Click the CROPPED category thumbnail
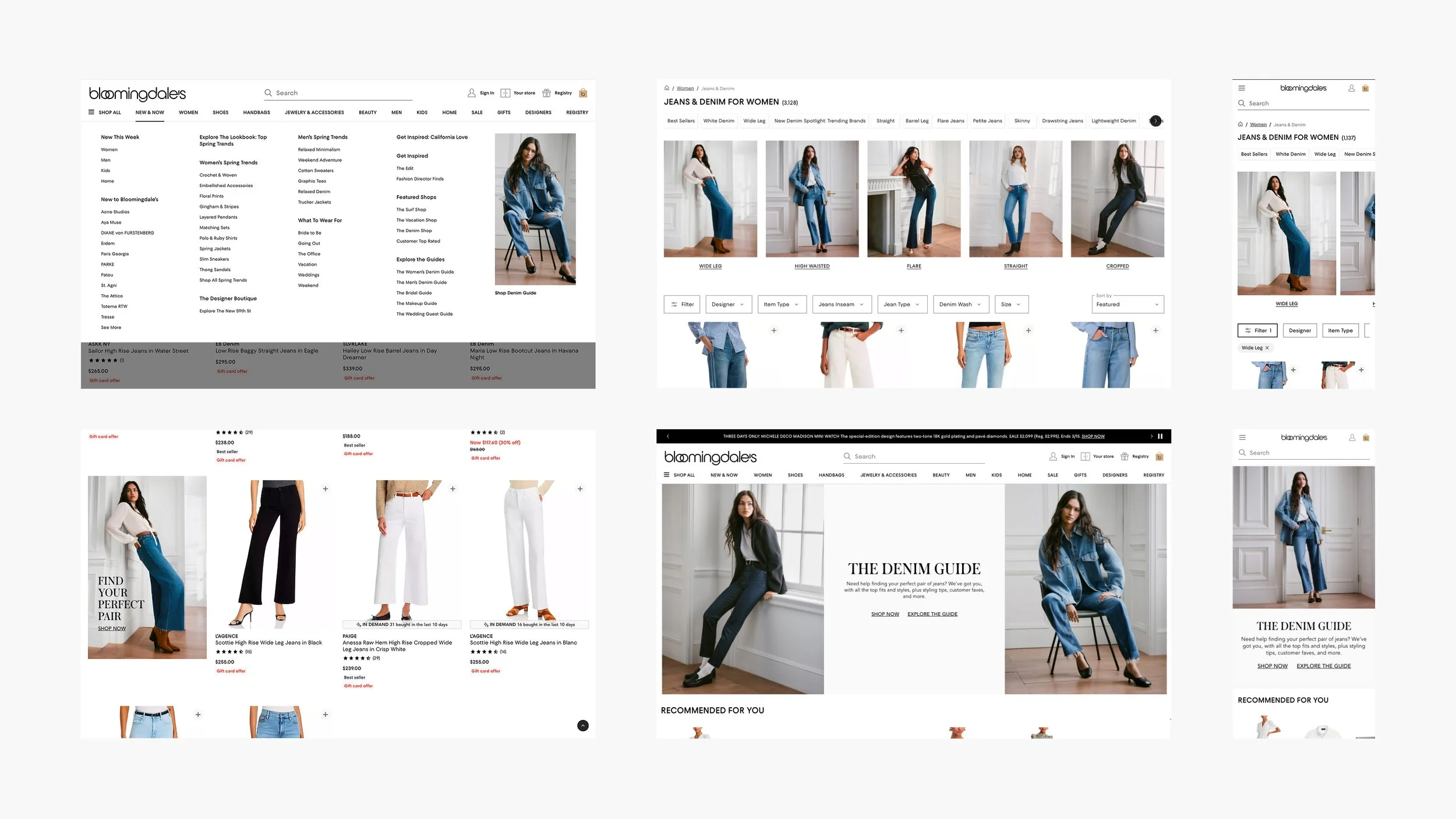Image resolution: width=1456 pixels, height=819 pixels. [x=1117, y=199]
